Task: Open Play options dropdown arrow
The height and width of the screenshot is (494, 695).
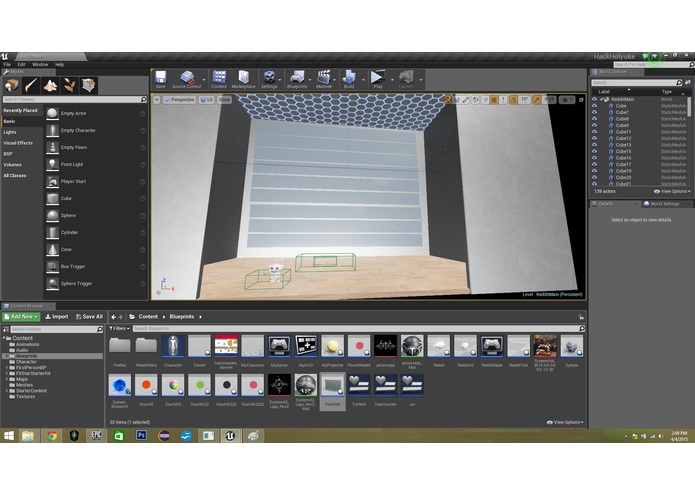Action: (392, 80)
